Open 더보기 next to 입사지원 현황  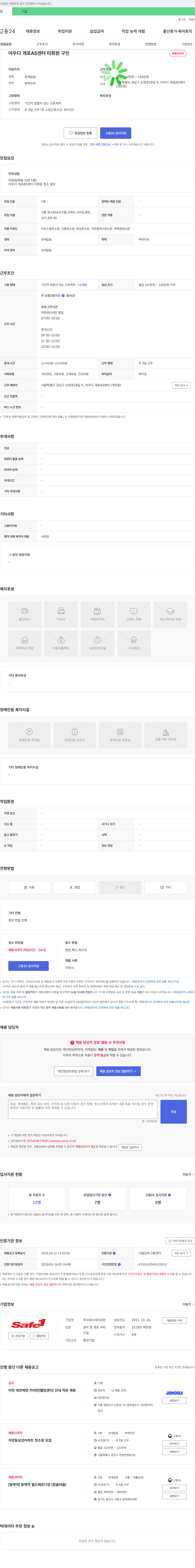(188, 1175)
